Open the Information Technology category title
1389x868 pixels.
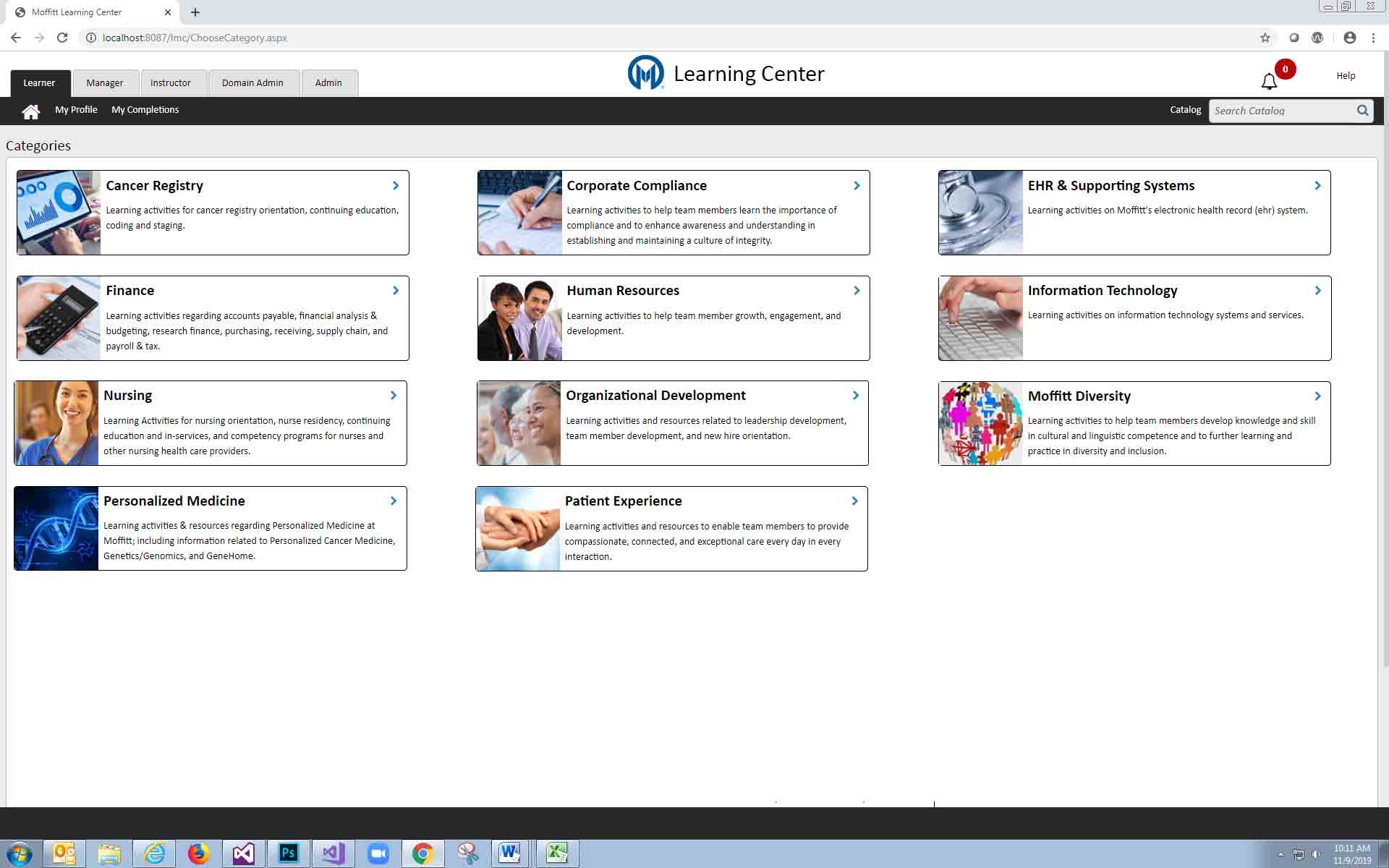[x=1103, y=291]
